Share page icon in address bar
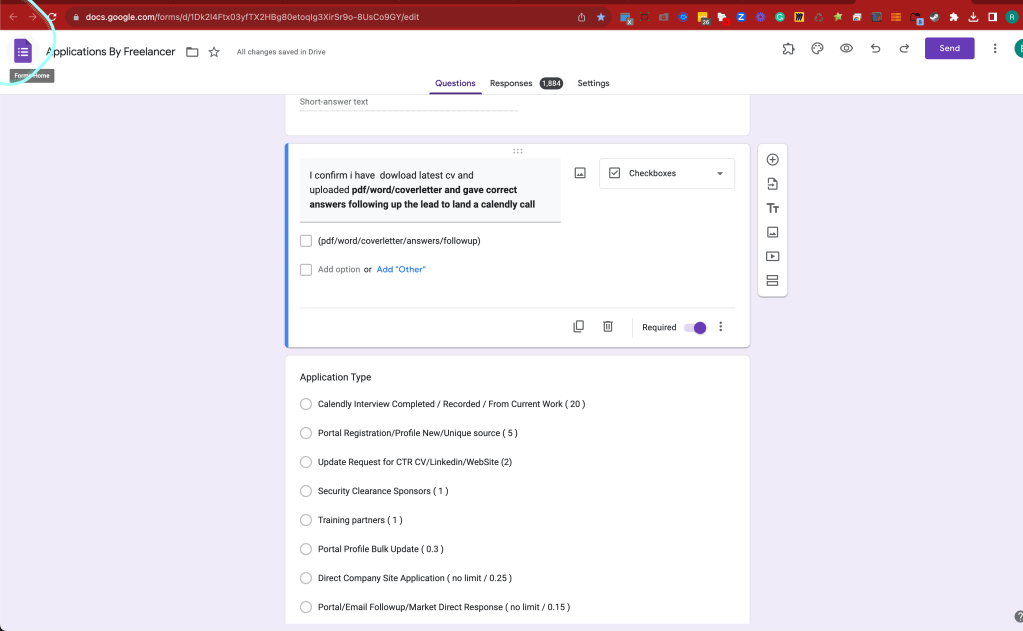The image size is (1023, 631). tap(581, 17)
